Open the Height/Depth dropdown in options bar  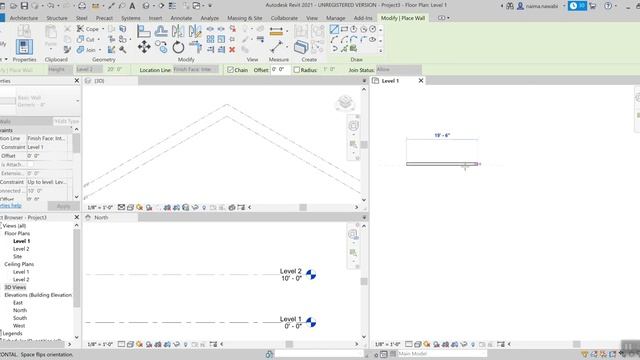[x=60, y=69]
